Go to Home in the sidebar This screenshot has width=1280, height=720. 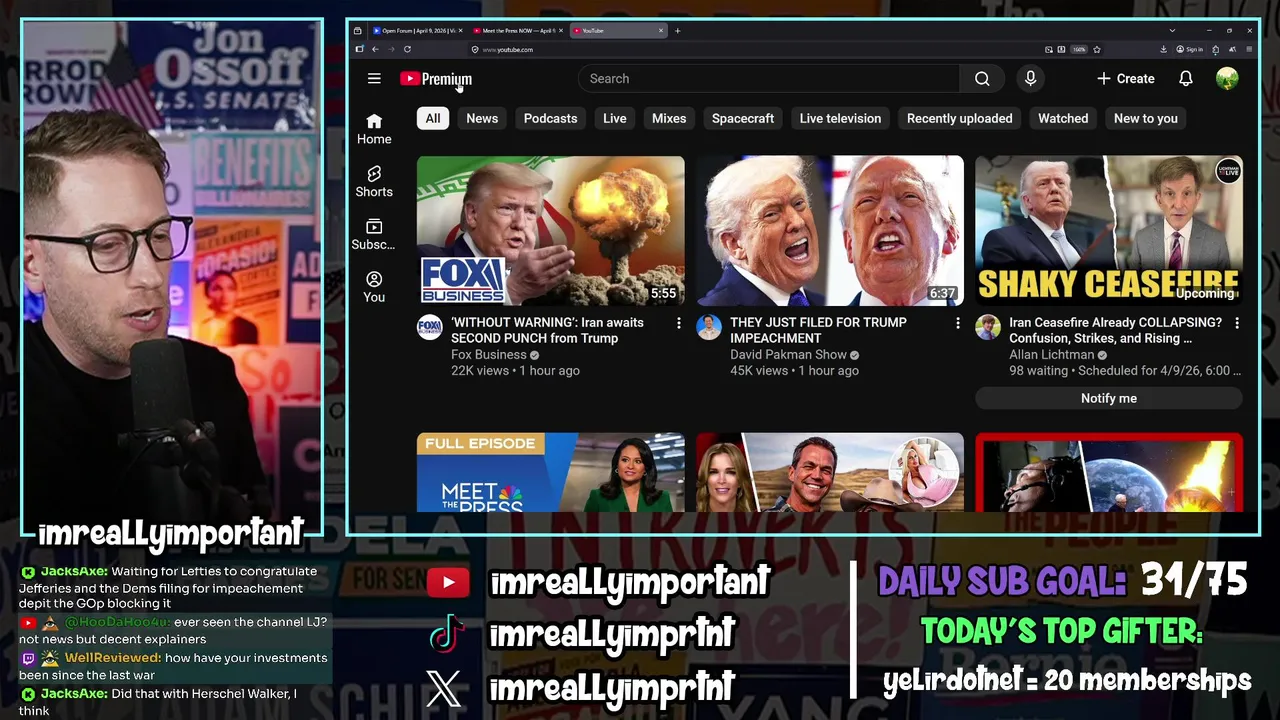374,129
